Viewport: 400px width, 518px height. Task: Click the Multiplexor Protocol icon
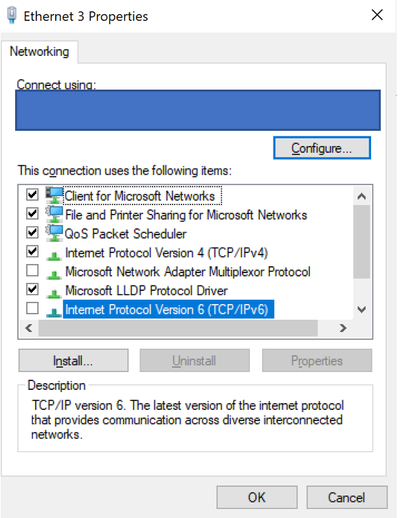point(54,275)
